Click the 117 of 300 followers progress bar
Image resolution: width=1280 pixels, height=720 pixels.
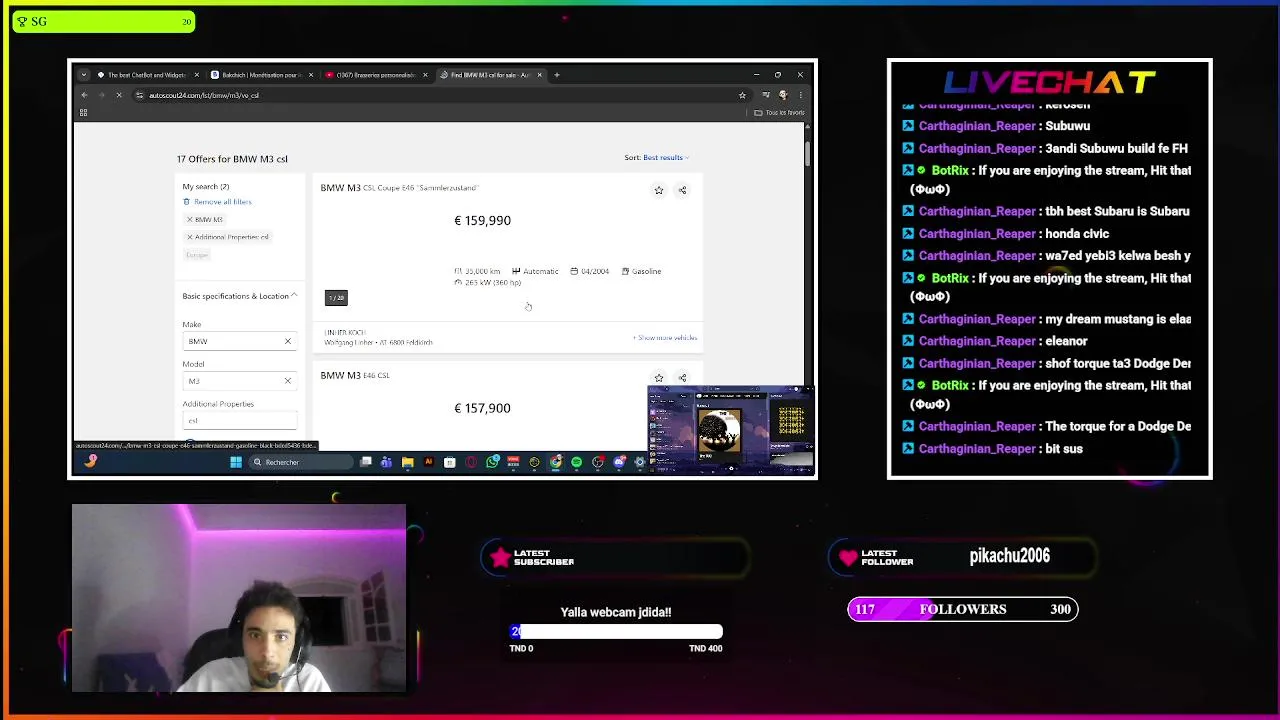pyautogui.click(x=963, y=609)
